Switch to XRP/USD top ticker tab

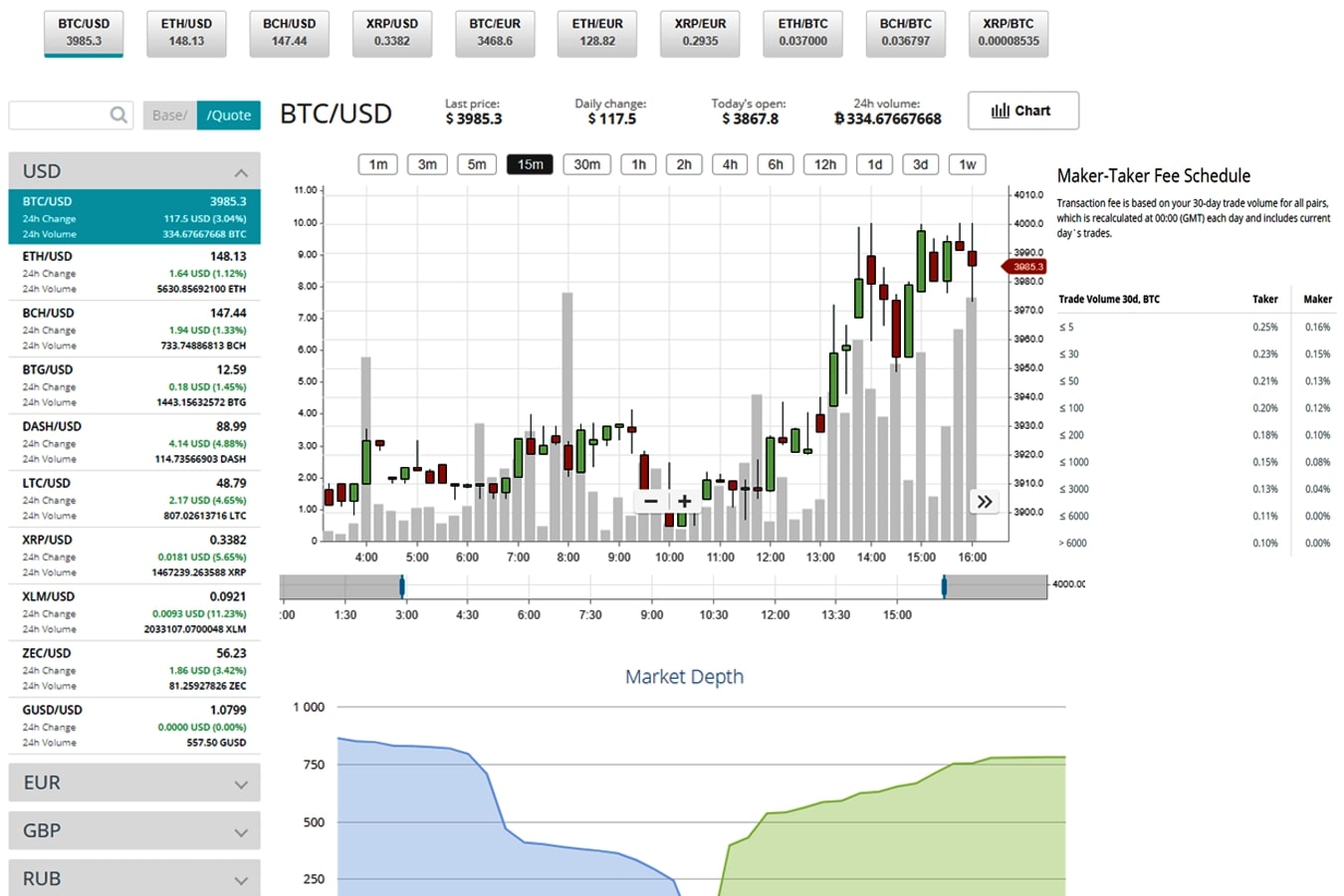pos(392,33)
